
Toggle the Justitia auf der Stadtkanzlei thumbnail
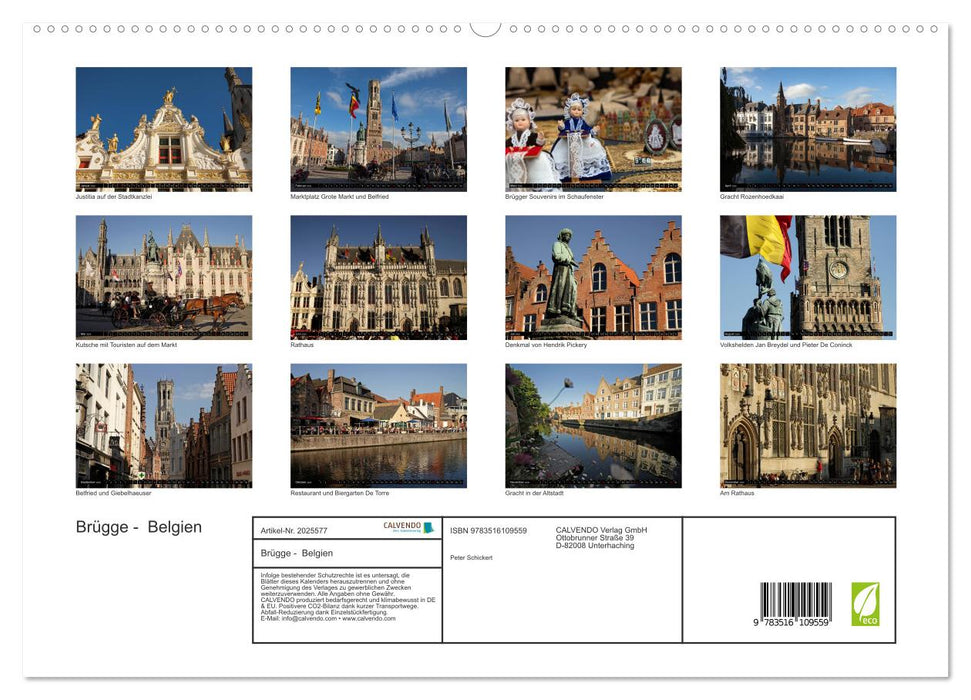click(163, 130)
